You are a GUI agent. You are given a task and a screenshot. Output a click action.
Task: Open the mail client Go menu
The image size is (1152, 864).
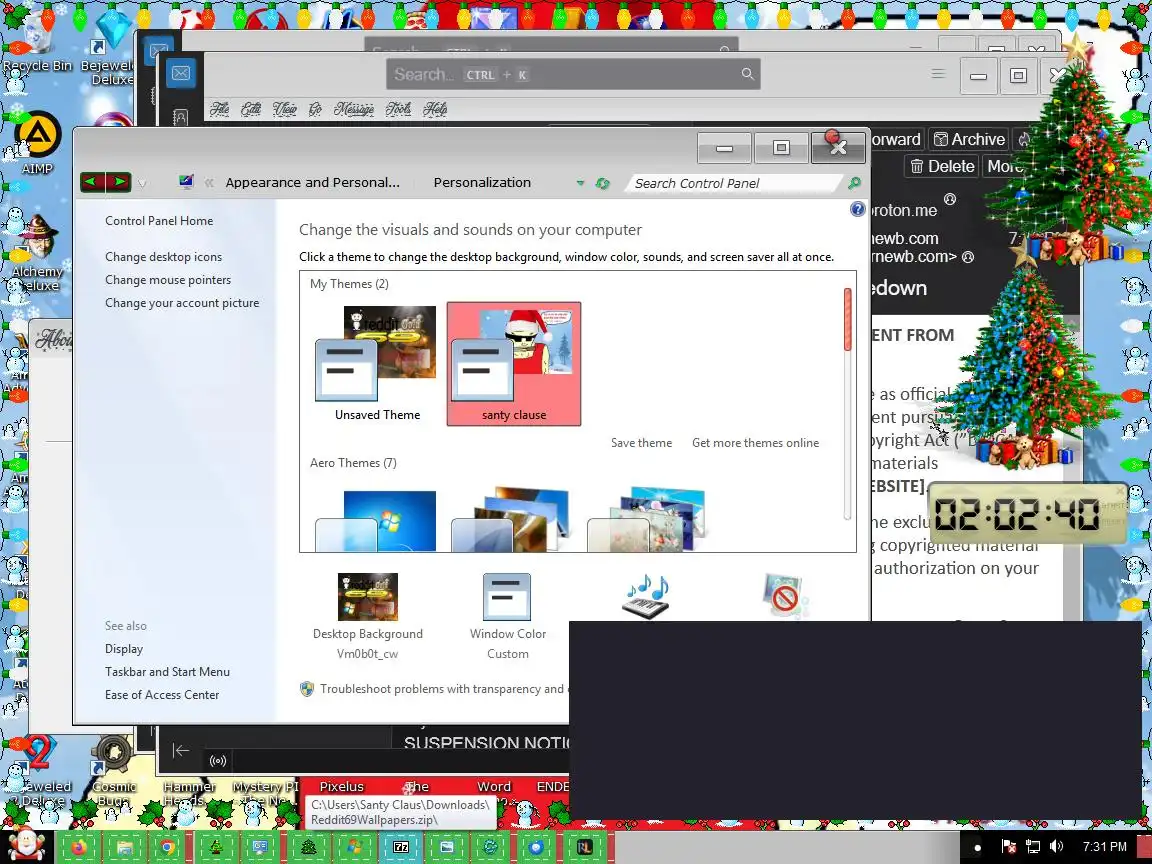click(x=315, y=109)
